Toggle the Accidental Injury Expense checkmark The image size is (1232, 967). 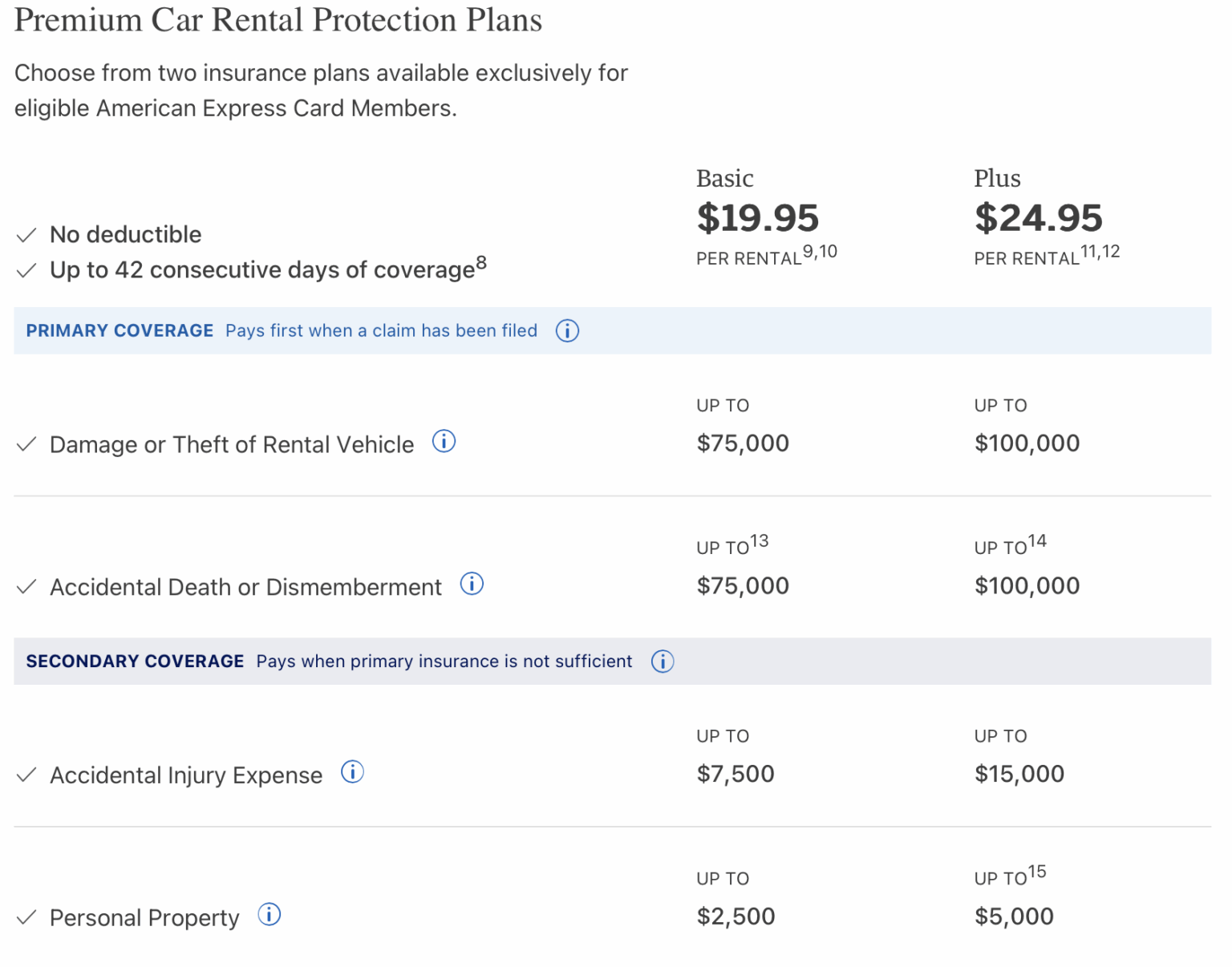[x=26, y=774]
